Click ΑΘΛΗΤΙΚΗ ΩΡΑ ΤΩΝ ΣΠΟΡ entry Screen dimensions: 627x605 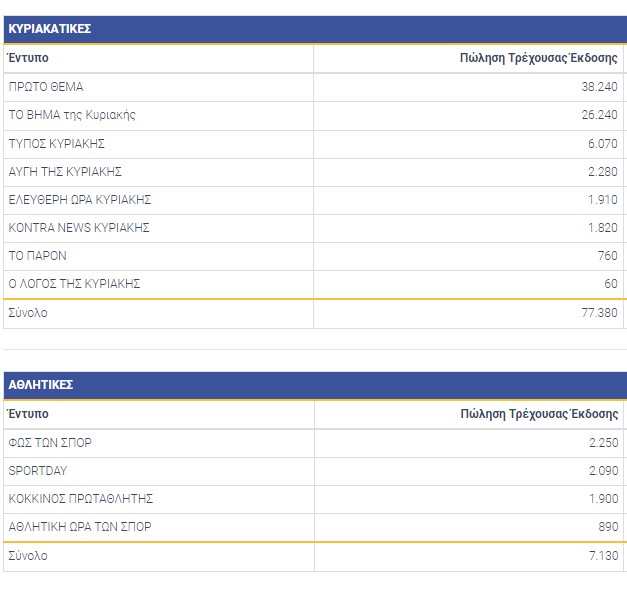coord(80,527)
